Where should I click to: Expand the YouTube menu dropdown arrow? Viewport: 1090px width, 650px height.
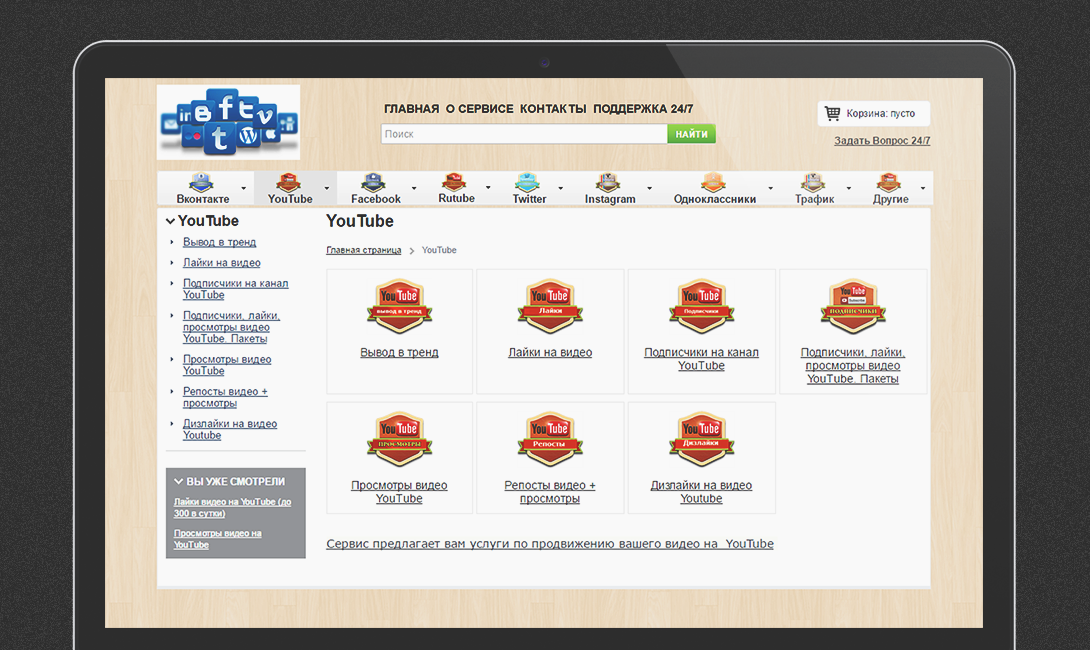click(x=327, y=188)
